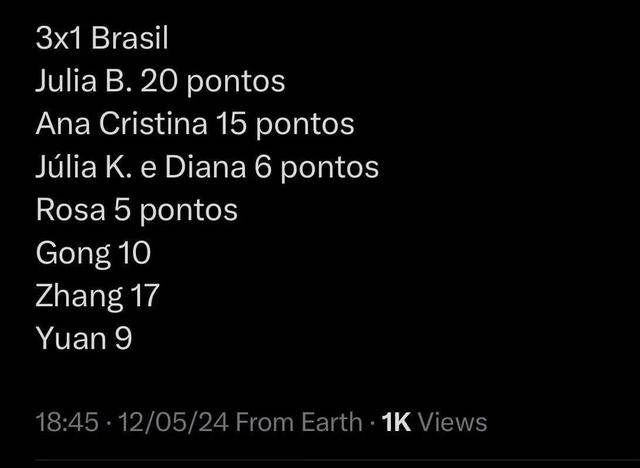Select the word Gong
This screenshot has height=468, width=640.
click(73, 254)
